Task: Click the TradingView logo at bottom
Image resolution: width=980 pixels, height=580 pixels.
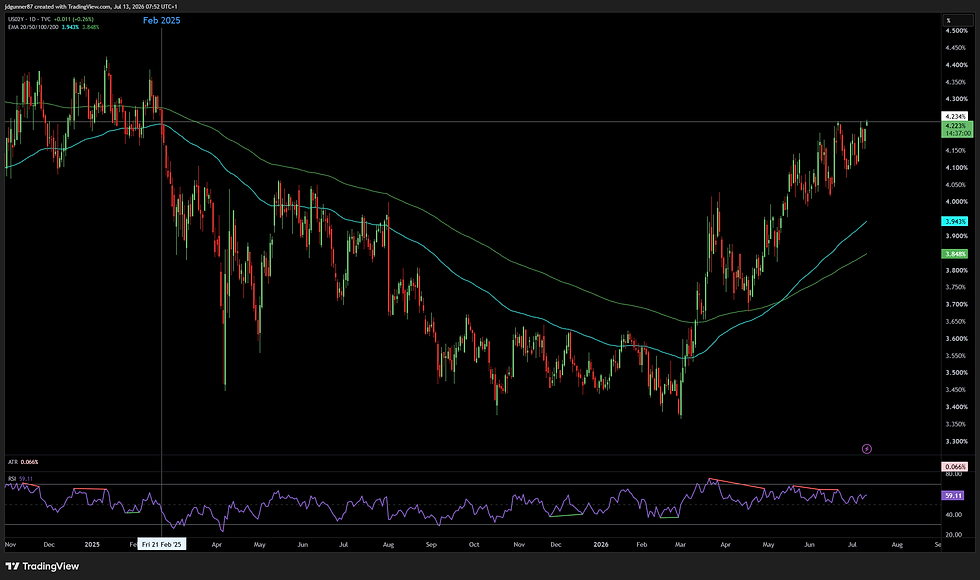Action: click(x=42, y=566)
